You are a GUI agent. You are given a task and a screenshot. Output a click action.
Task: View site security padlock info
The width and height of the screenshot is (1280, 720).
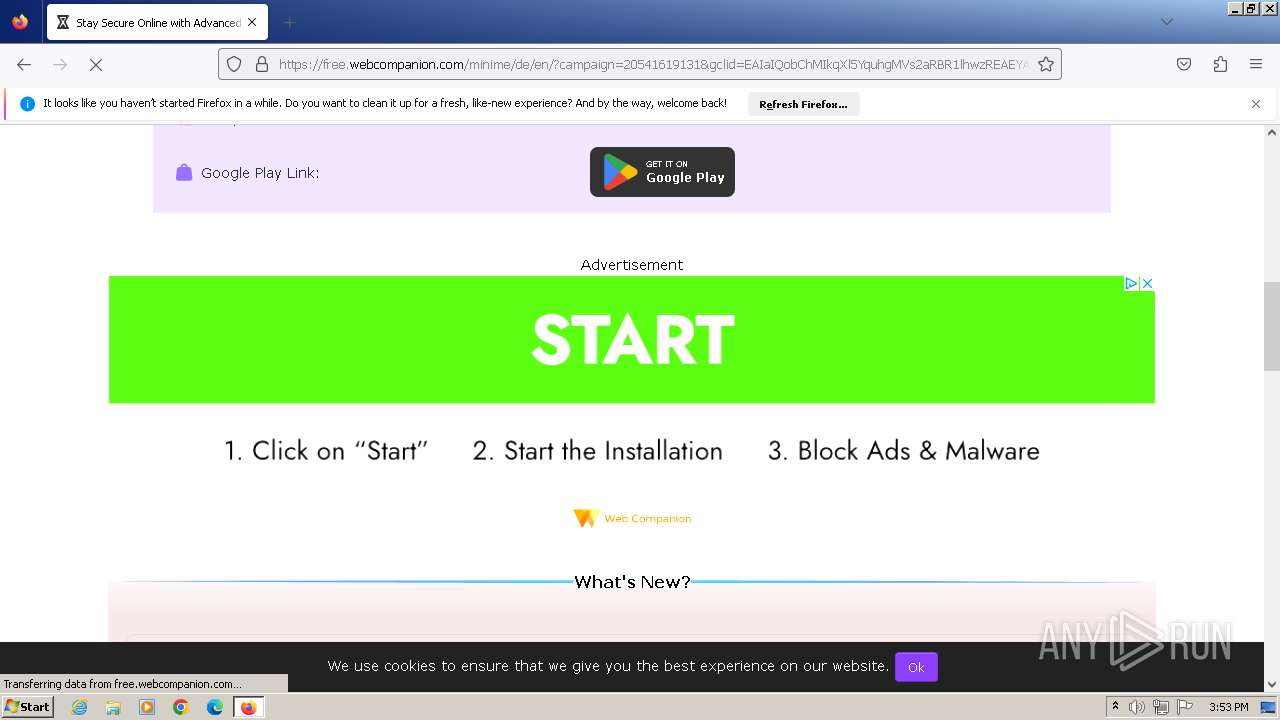pos(262,64)
